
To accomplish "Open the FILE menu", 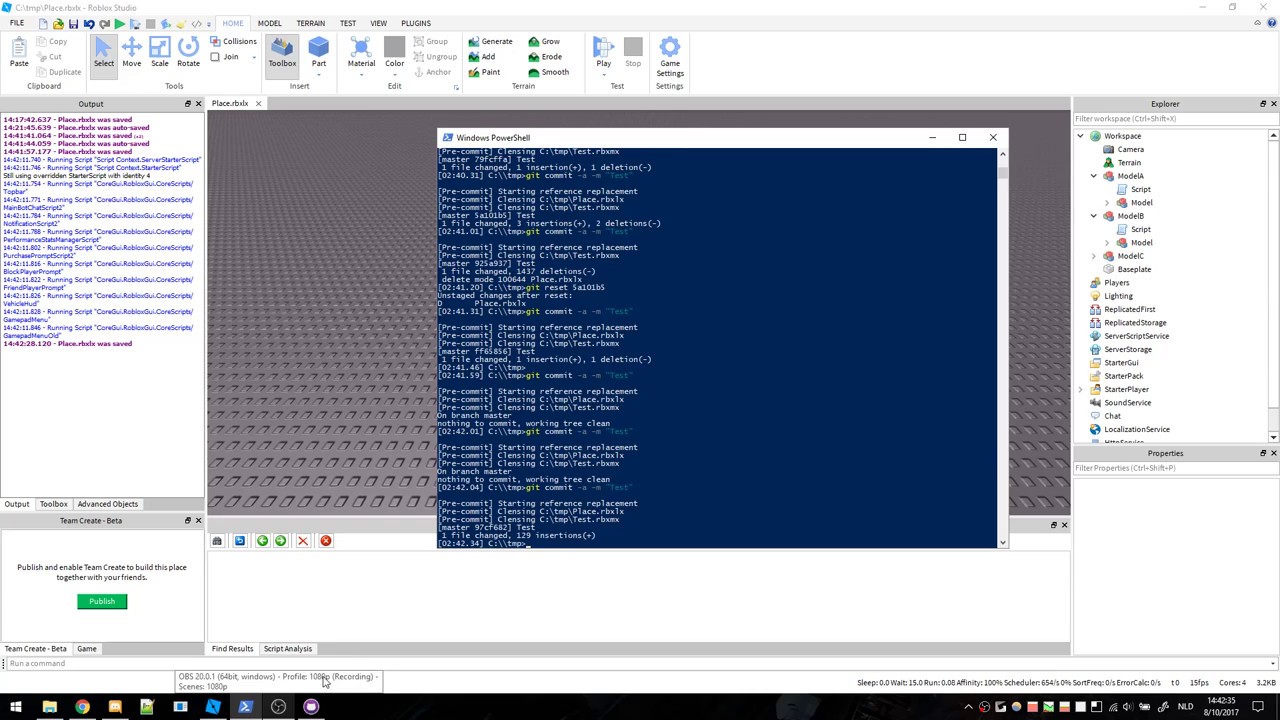I will pyautogui.click(x=17, y=23).
